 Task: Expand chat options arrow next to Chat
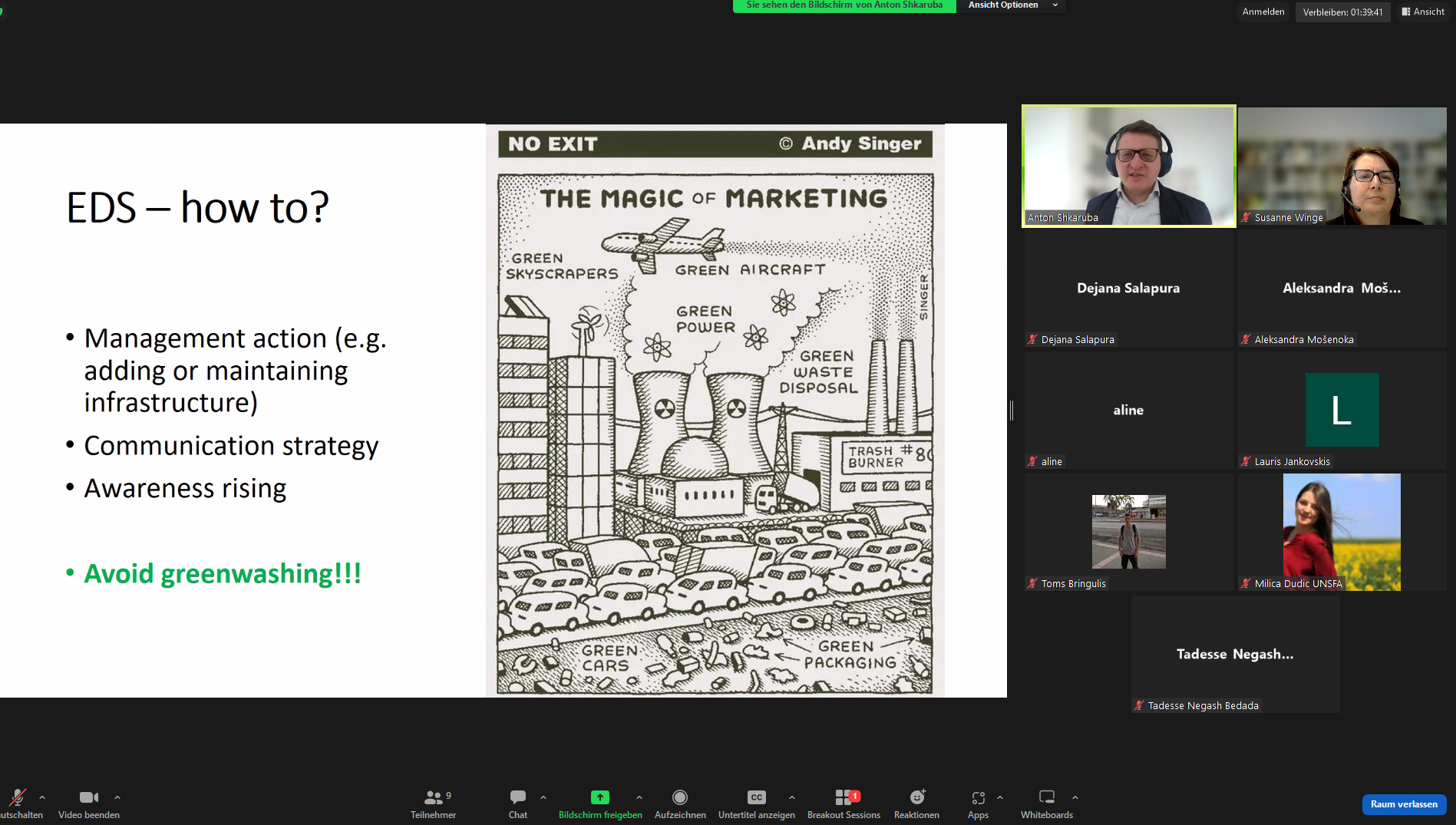click(x=543, y=797)
